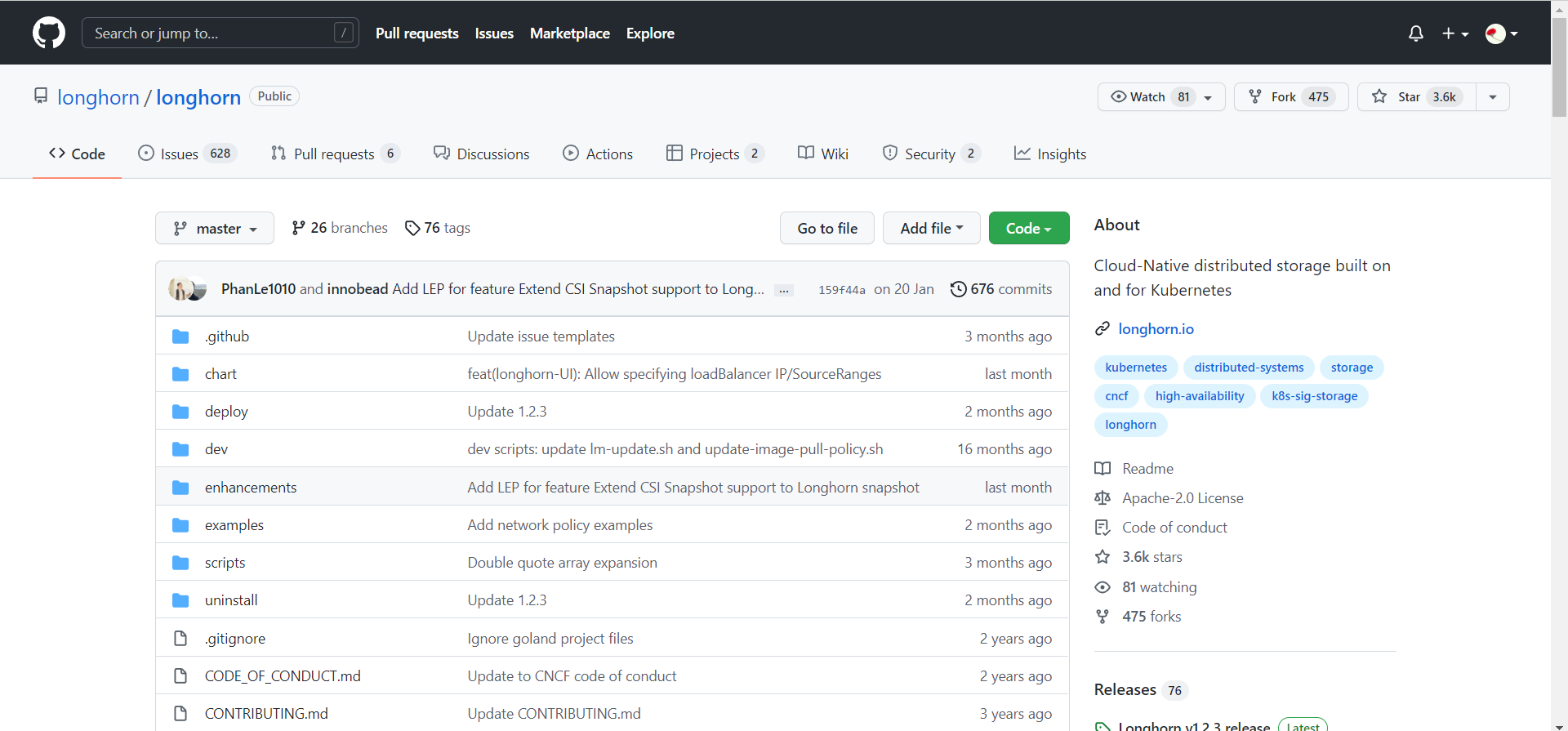
Task: Focus the Search or jump to field
Action: point(220,33)
